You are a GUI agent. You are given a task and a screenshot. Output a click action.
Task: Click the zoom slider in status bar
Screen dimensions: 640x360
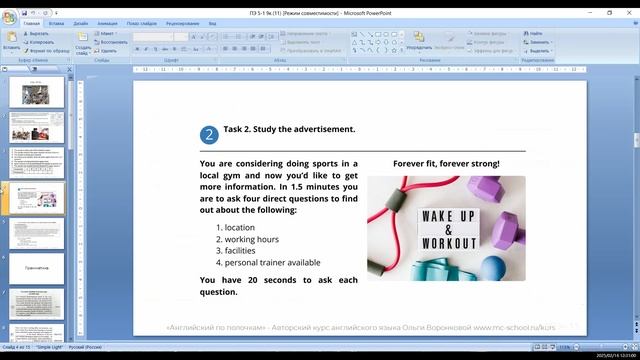[x=601, y=347]
